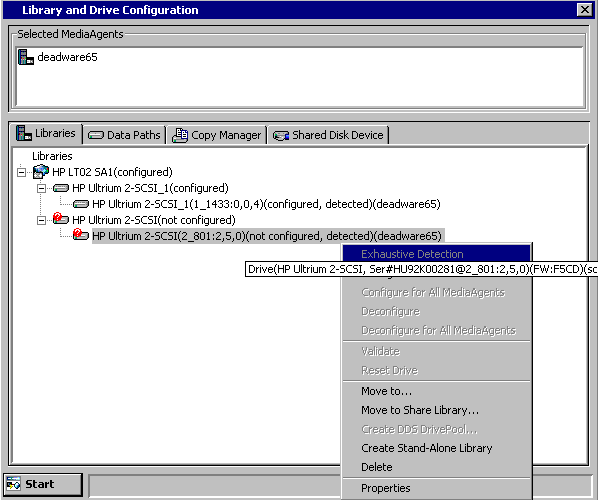
Task: Select HP Ultrium 2-SCSI(not configured) tree item
Action: coord(154,220)
